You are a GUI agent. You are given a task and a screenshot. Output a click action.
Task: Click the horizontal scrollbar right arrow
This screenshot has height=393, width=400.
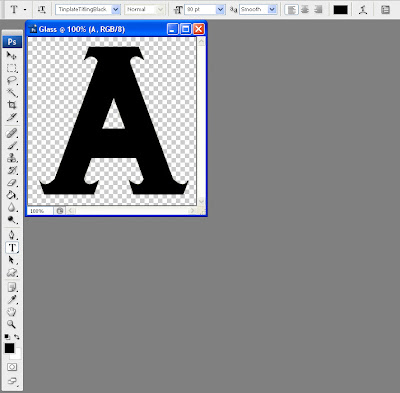pos(192,211)
